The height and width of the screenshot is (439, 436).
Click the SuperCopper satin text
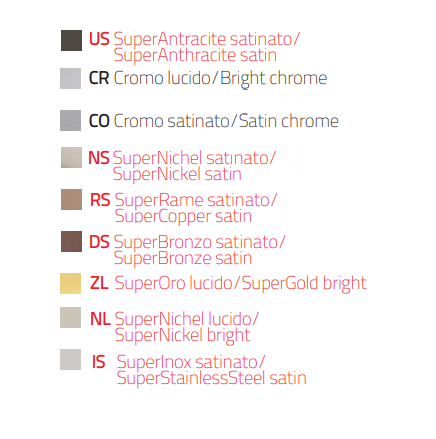point(183,216)
